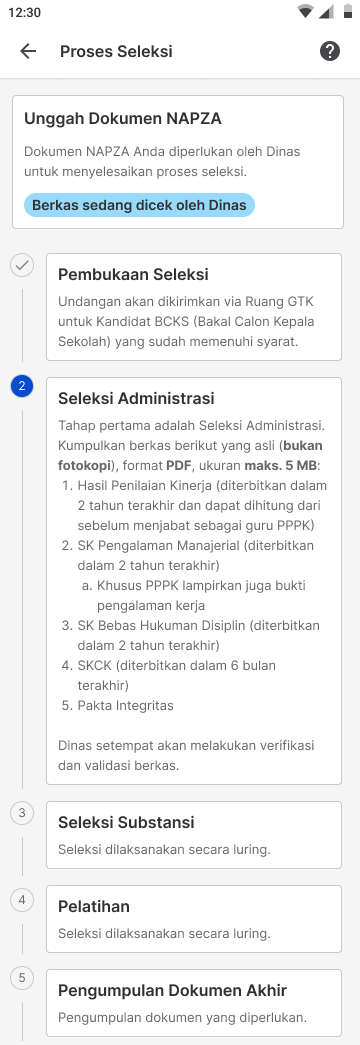Open the Pembukaan Seleksi card
The height and width of the screenshot is (1045, 360).
(x=194, y=307)
